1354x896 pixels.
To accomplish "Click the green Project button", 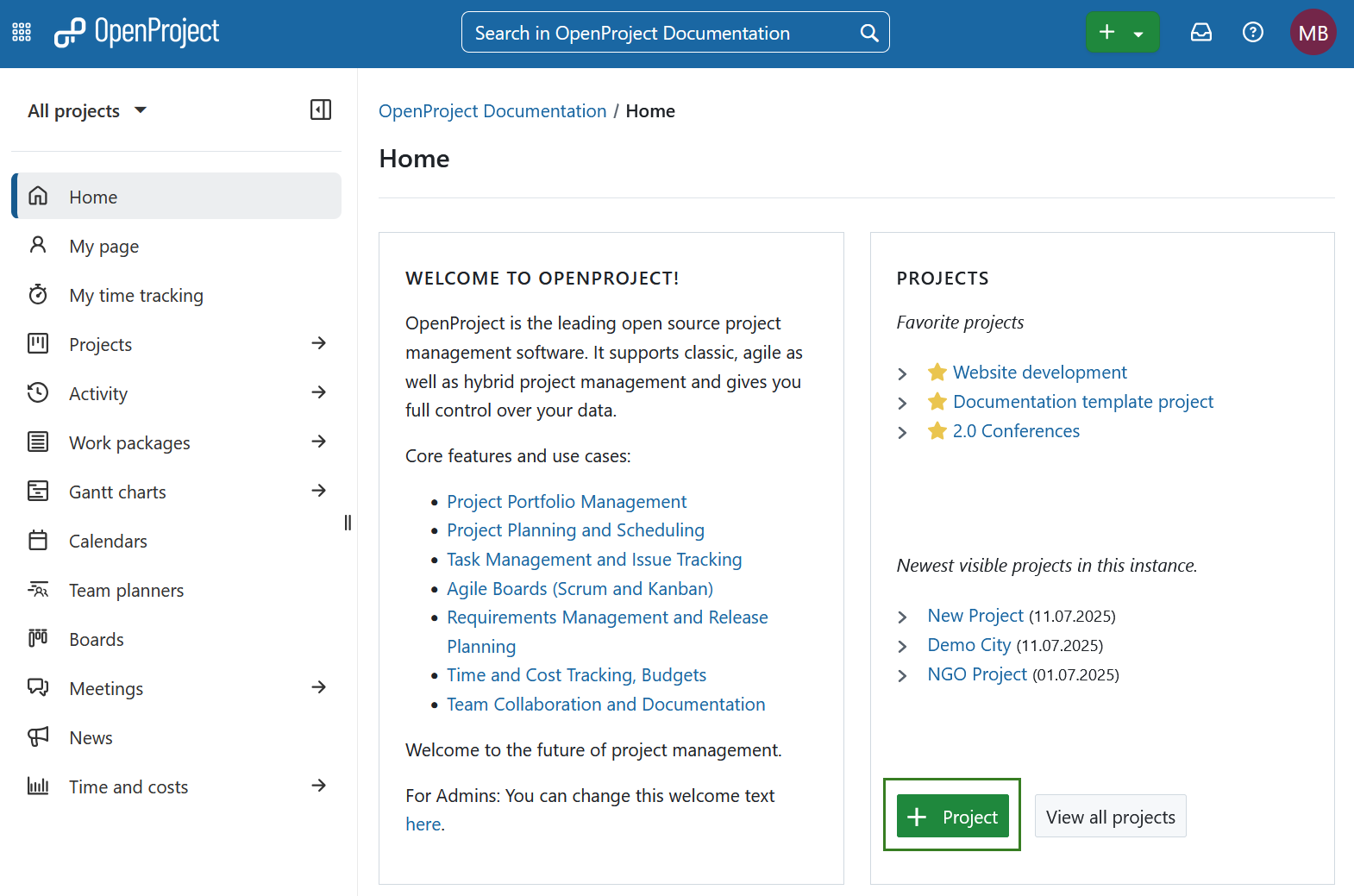I will (952, 816).
